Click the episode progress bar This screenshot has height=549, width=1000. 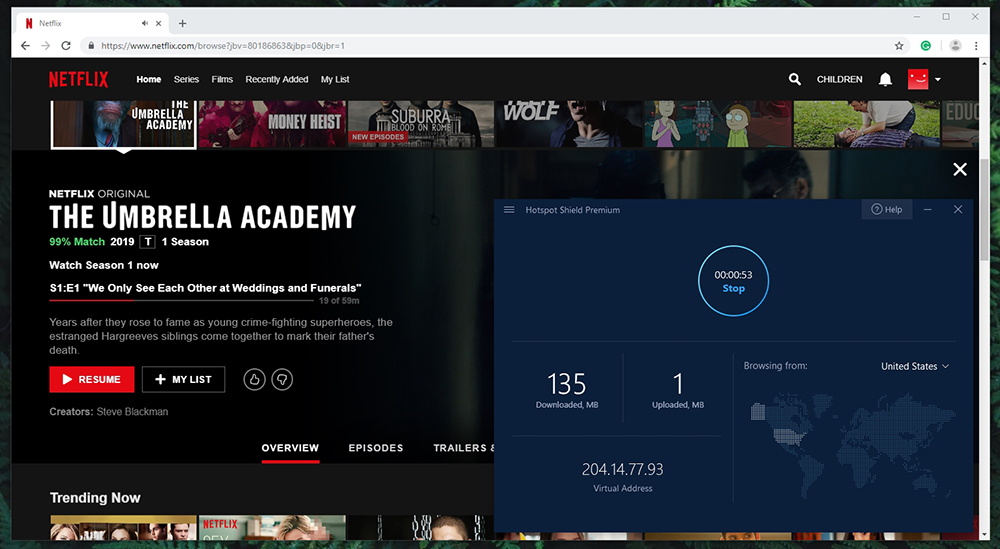tap(181, 300)
